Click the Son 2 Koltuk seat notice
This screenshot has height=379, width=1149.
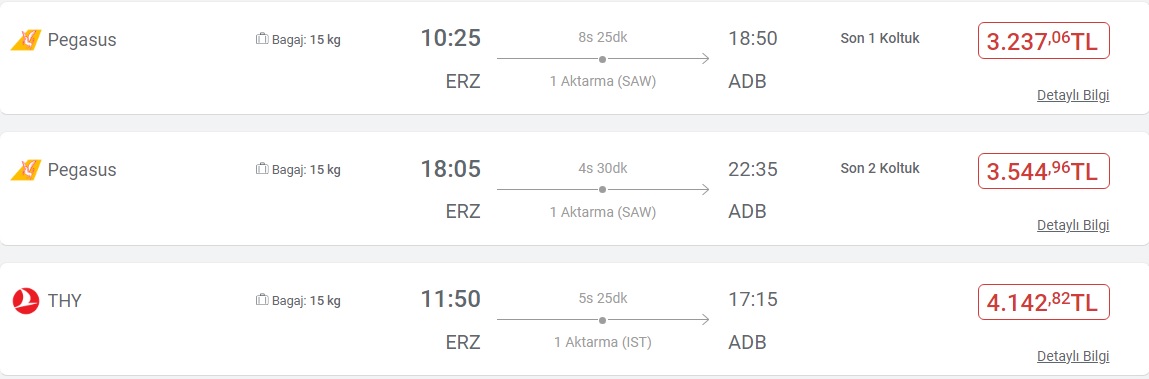click(879, 169)
